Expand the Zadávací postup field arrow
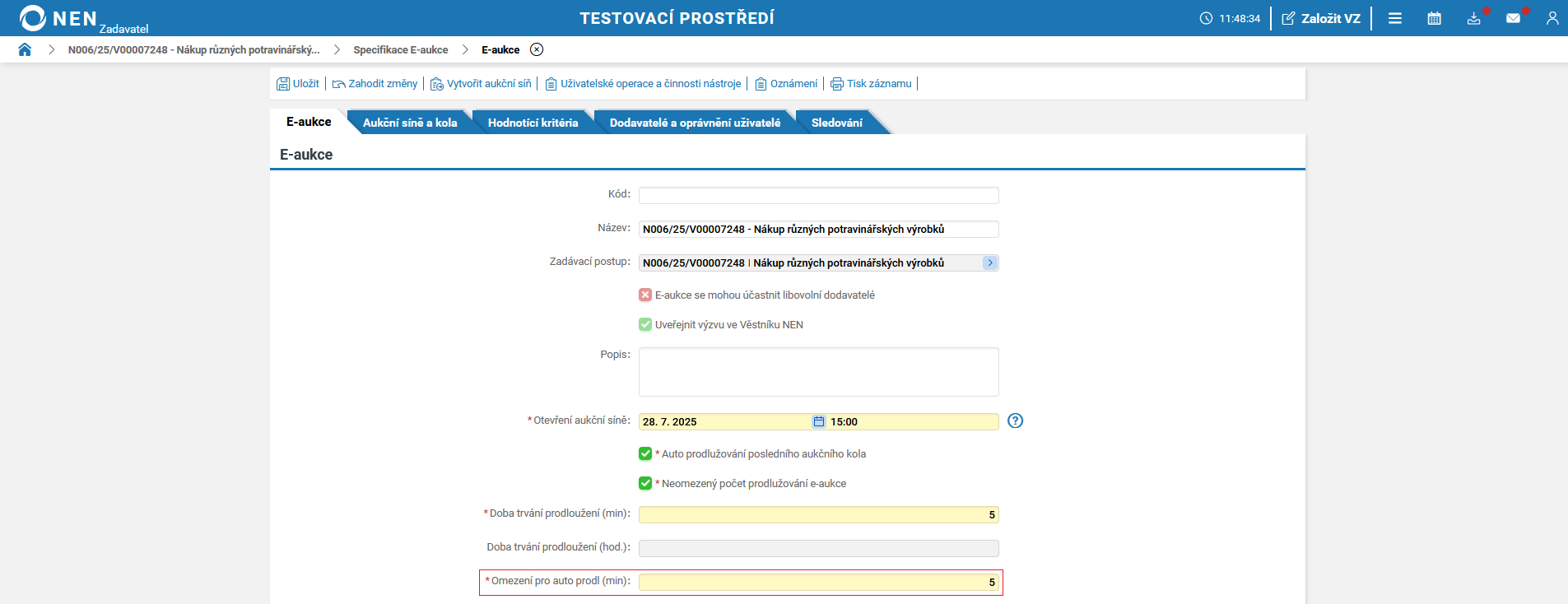The height and width of the screenshot is (604, 1568). (989, 263)
